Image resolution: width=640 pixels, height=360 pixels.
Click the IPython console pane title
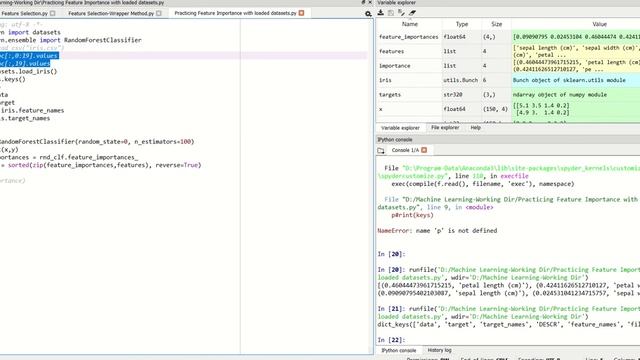point(395,140)
